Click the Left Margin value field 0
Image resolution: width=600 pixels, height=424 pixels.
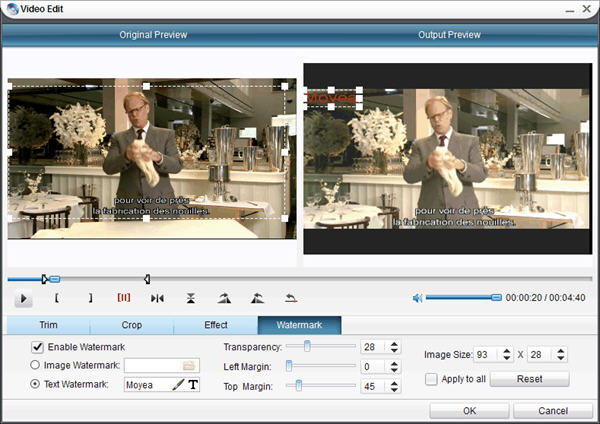pyautogui.click(x=374, y=367)
